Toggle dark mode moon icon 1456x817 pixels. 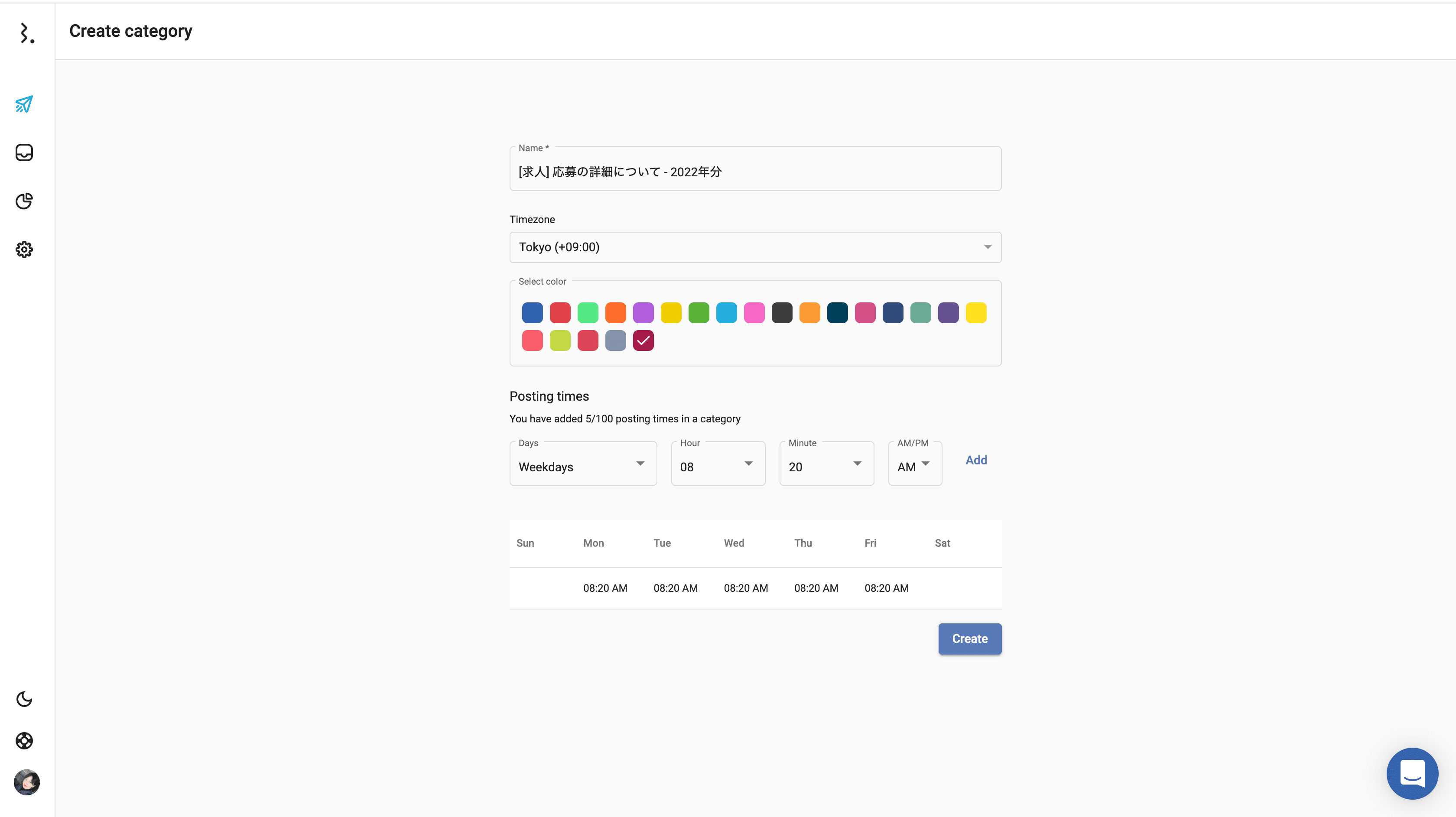pyautogui.click(x=24, y=699)
